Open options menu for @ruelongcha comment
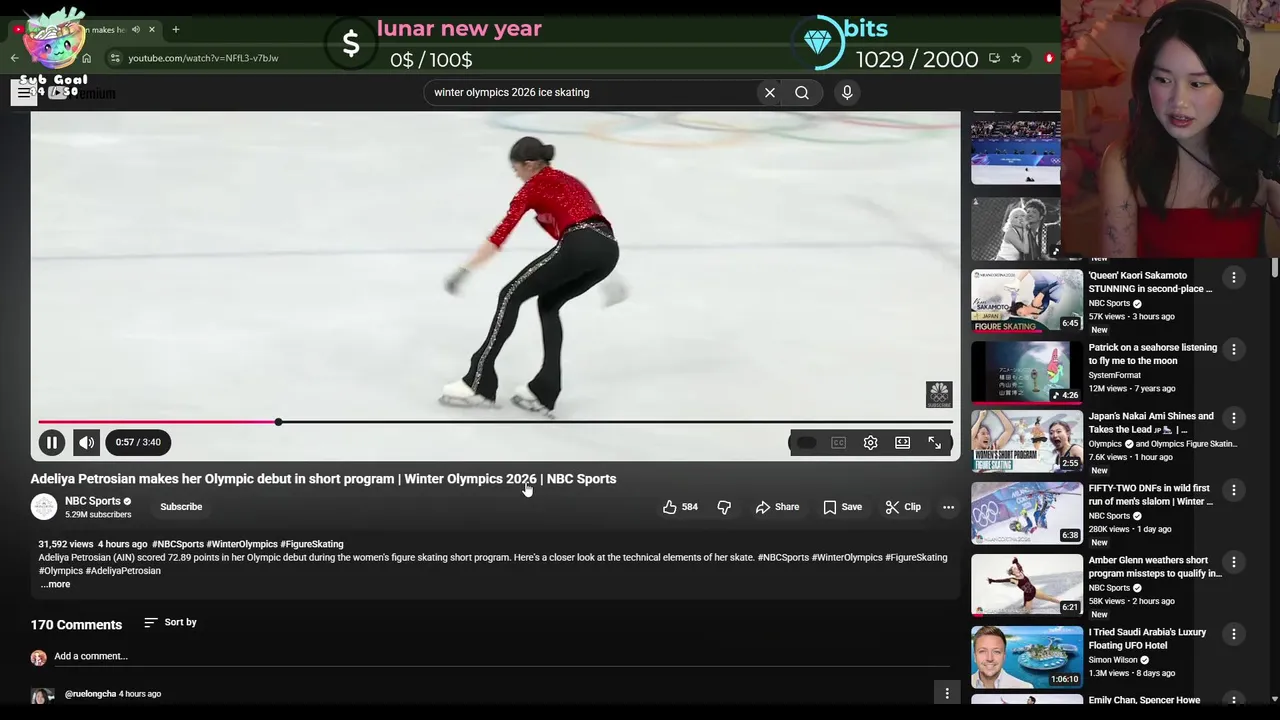Viewport: 1280px width, 720px height. (947, 693)
